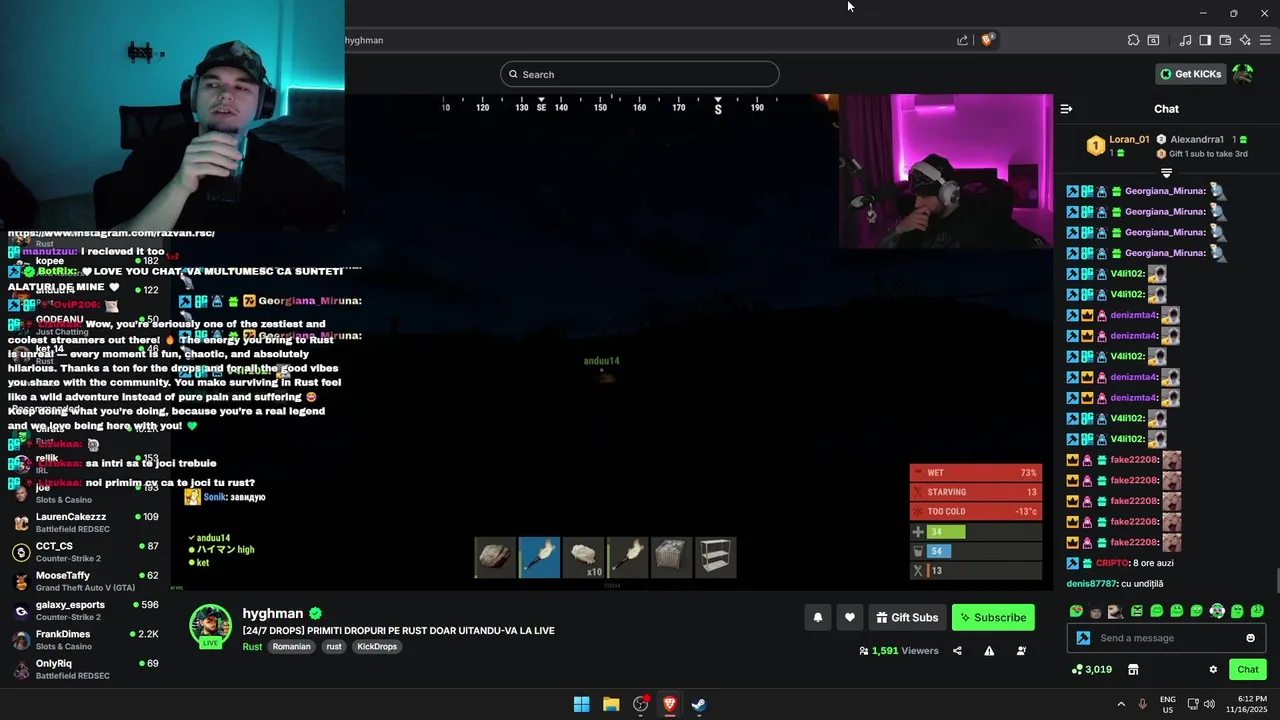Click the gavel badge icon in message box
Screen dimensions: 1280x720
1083,638
